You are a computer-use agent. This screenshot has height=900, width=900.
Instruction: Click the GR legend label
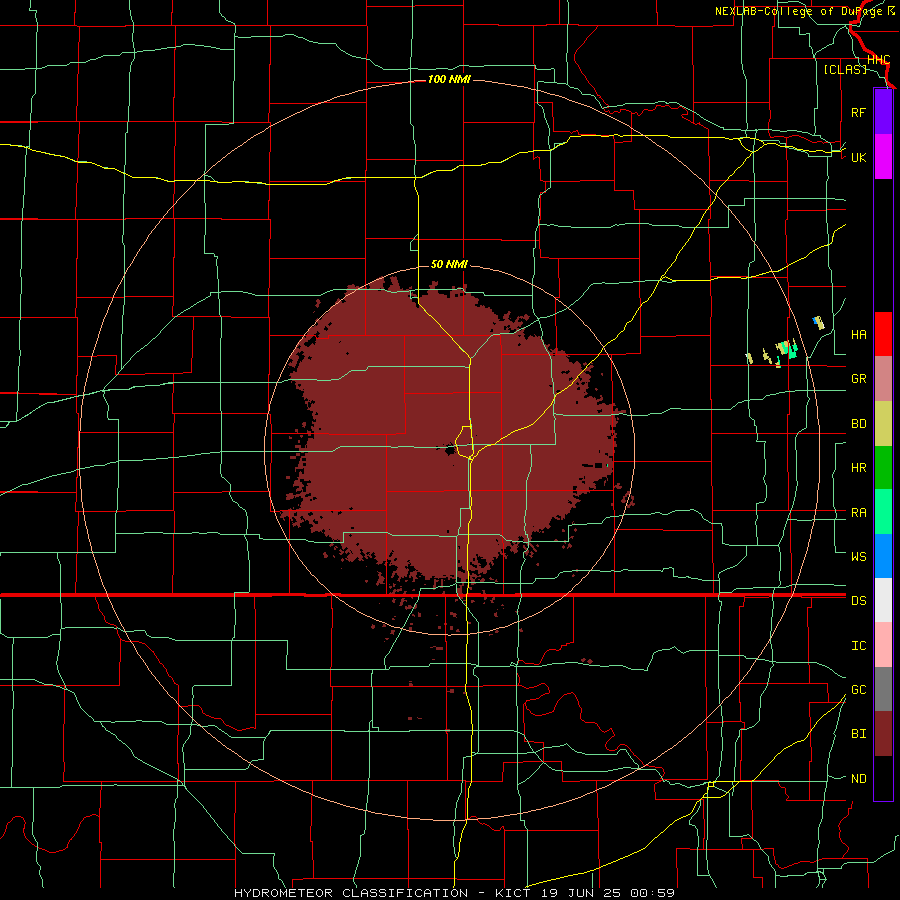coord(858,379)
